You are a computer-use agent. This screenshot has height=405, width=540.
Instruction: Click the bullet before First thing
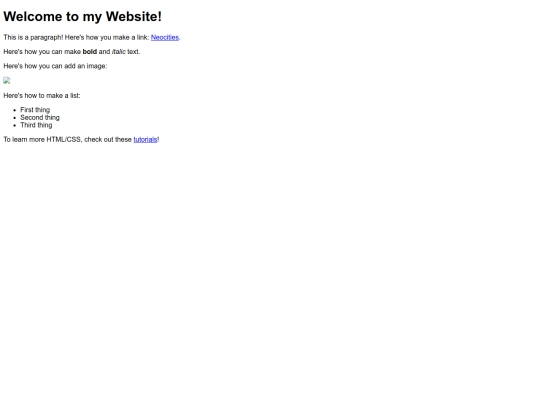[15, 110]
